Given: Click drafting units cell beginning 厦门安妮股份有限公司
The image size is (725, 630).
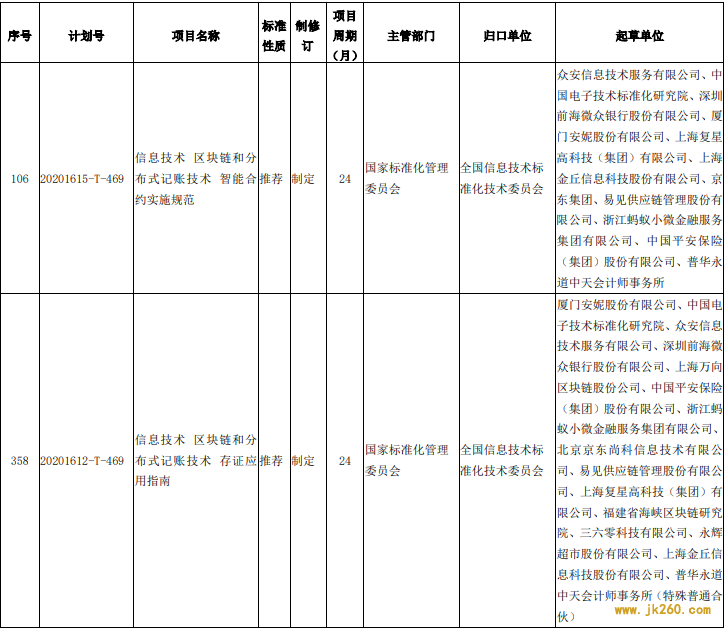Looking at the screenshot, I should (x=639, y=460).
